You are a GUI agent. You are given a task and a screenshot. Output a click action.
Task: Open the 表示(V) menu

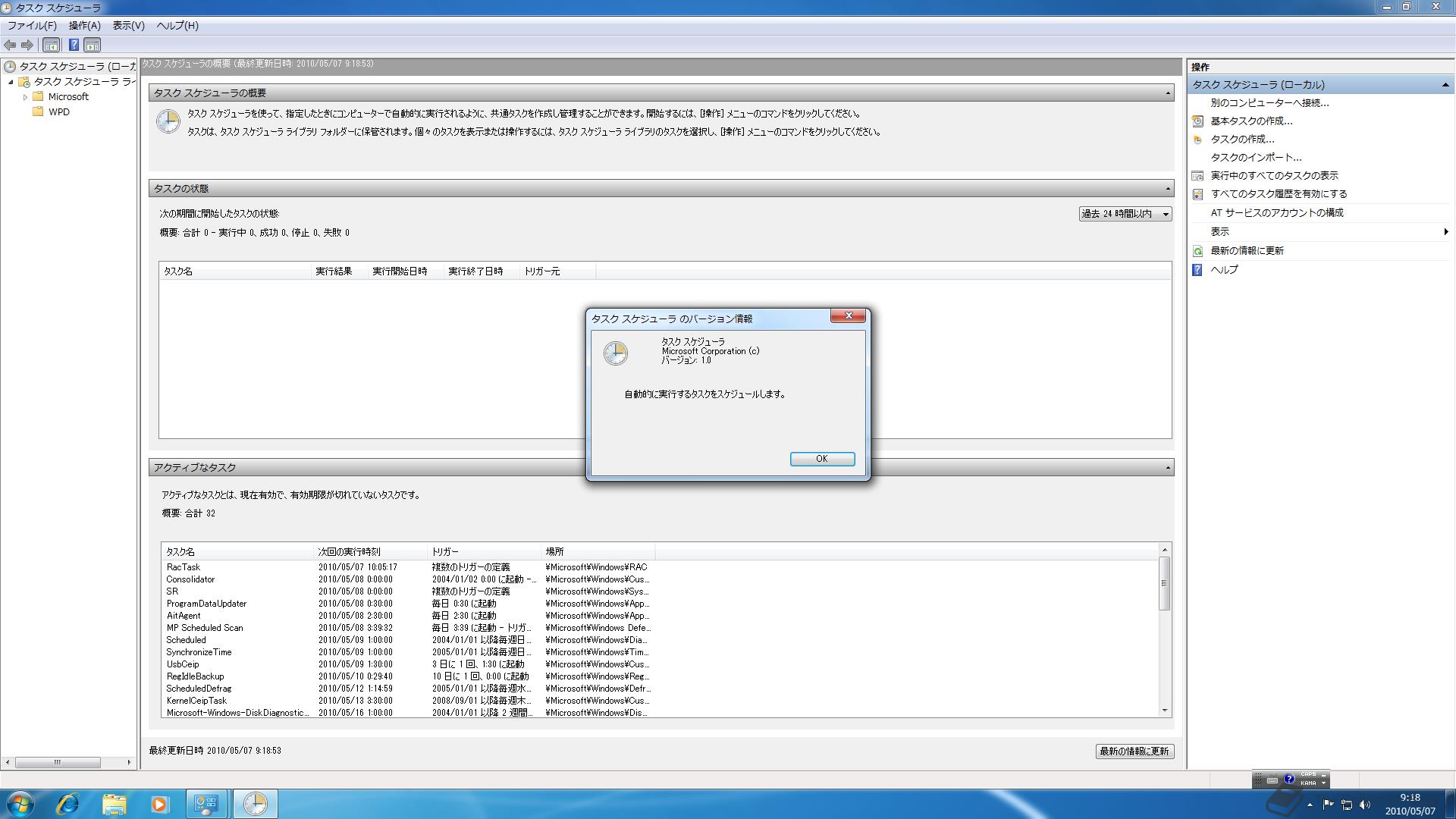coord(129,26)
